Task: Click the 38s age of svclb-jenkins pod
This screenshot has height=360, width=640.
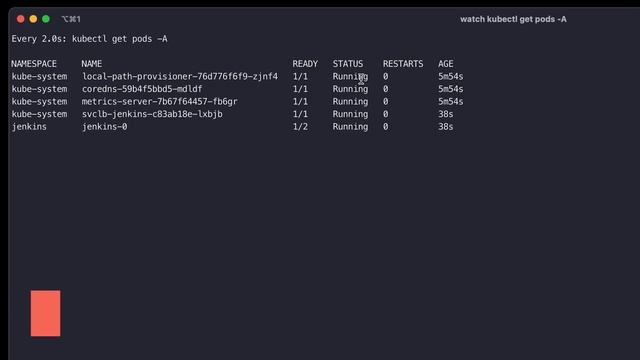Action: (x=446, y=114)
